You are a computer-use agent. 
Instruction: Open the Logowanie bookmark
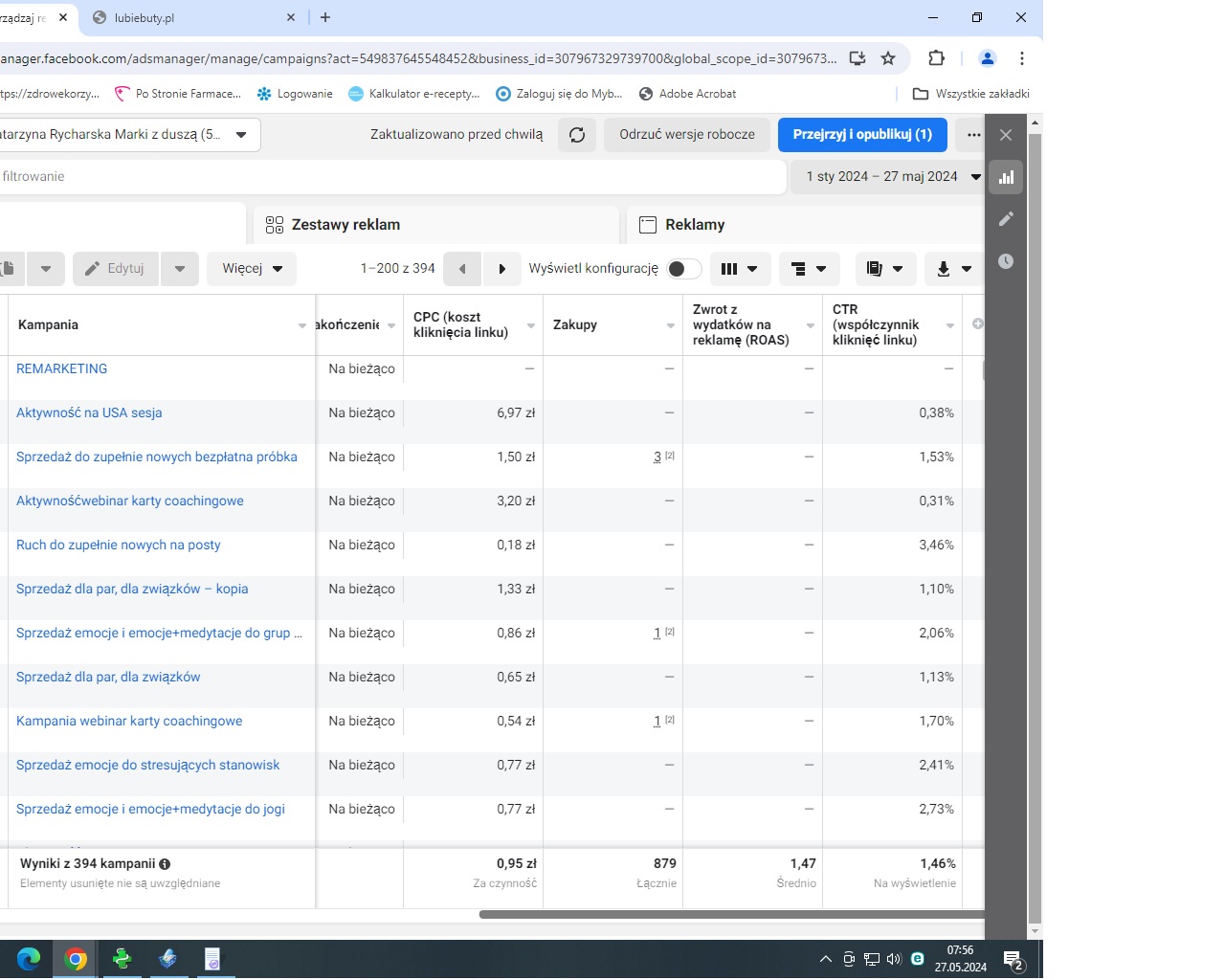295,94
